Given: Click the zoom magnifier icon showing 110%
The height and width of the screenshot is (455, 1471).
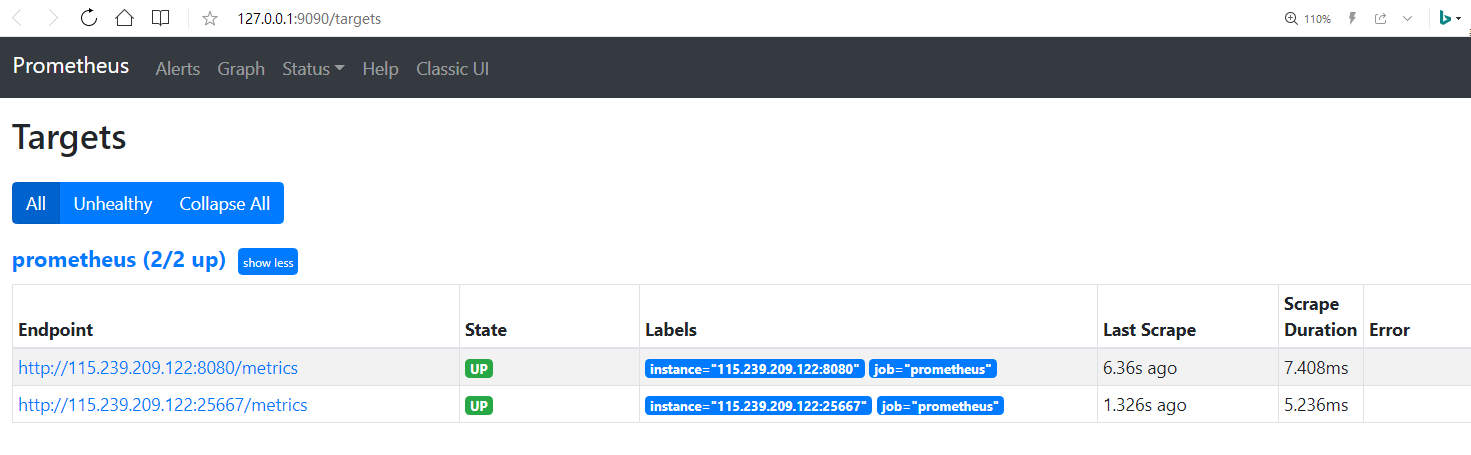Looking at the screenshot, I should [x=1290, y=19].
